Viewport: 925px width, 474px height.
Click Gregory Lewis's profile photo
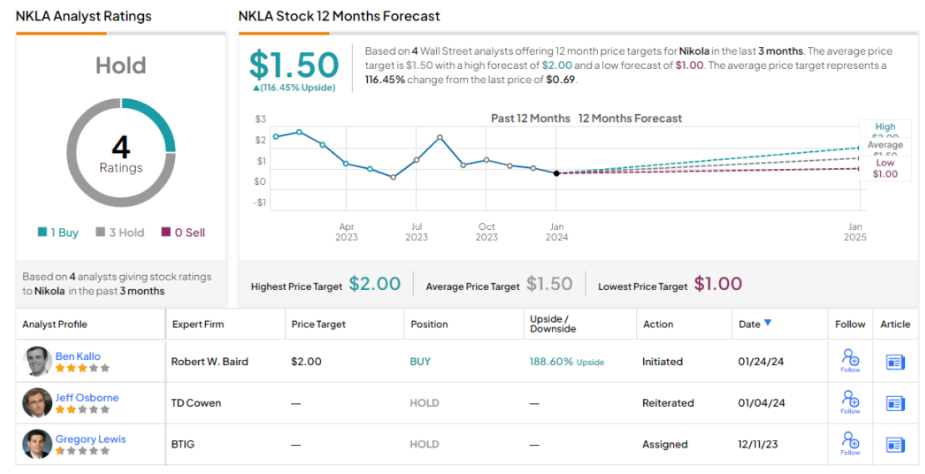click(x=38, y=443)
